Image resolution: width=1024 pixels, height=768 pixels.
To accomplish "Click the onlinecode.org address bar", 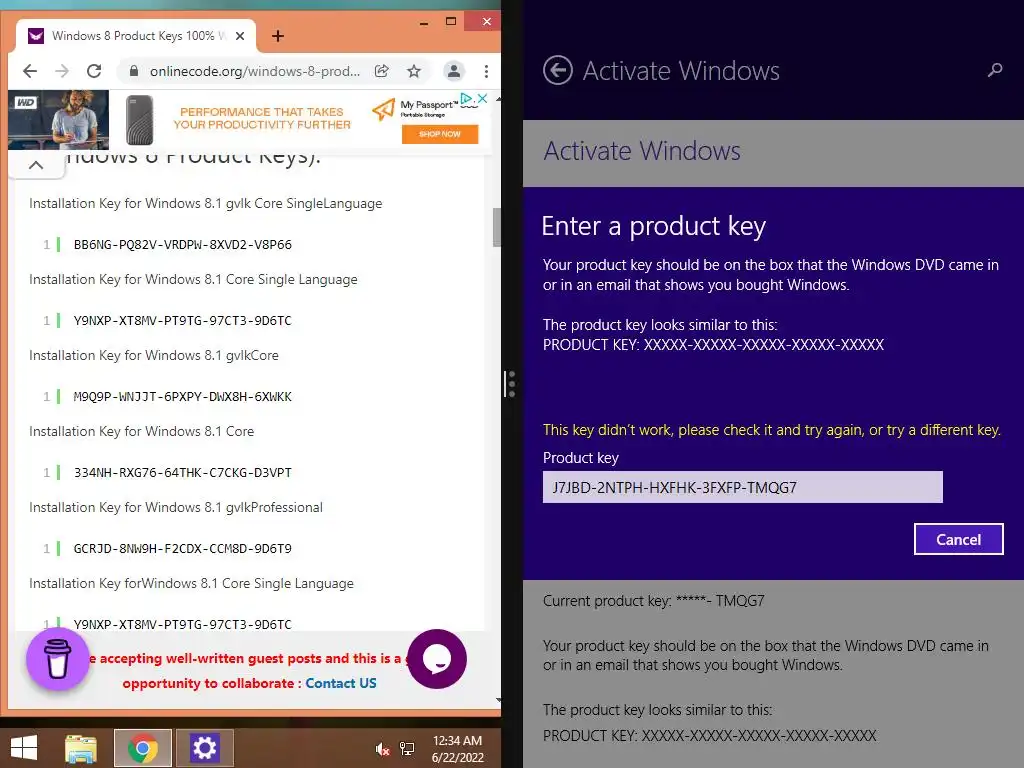I will 255,71.
